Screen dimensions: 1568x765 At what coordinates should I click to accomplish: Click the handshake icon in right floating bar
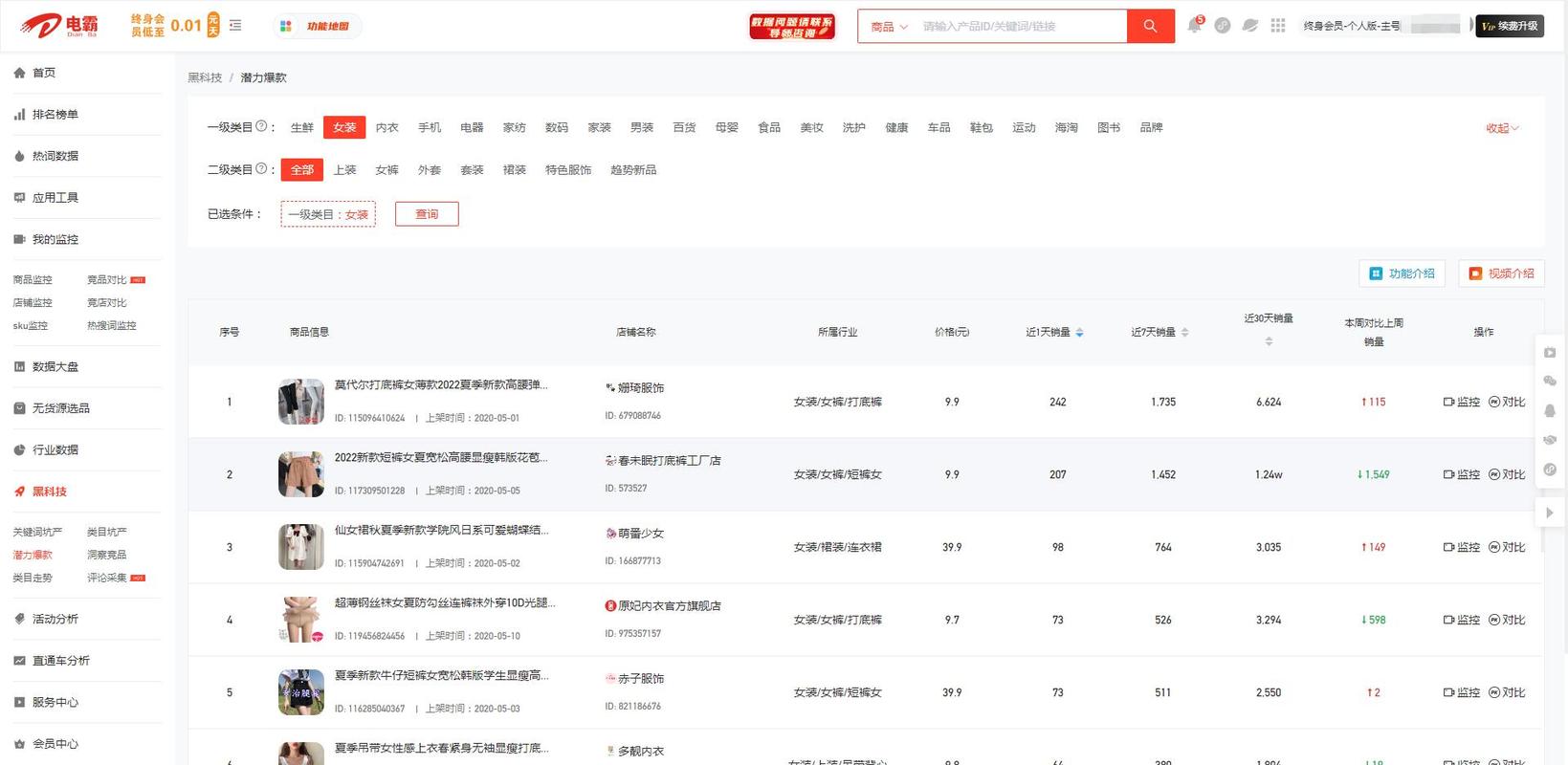click(1550, 440)
